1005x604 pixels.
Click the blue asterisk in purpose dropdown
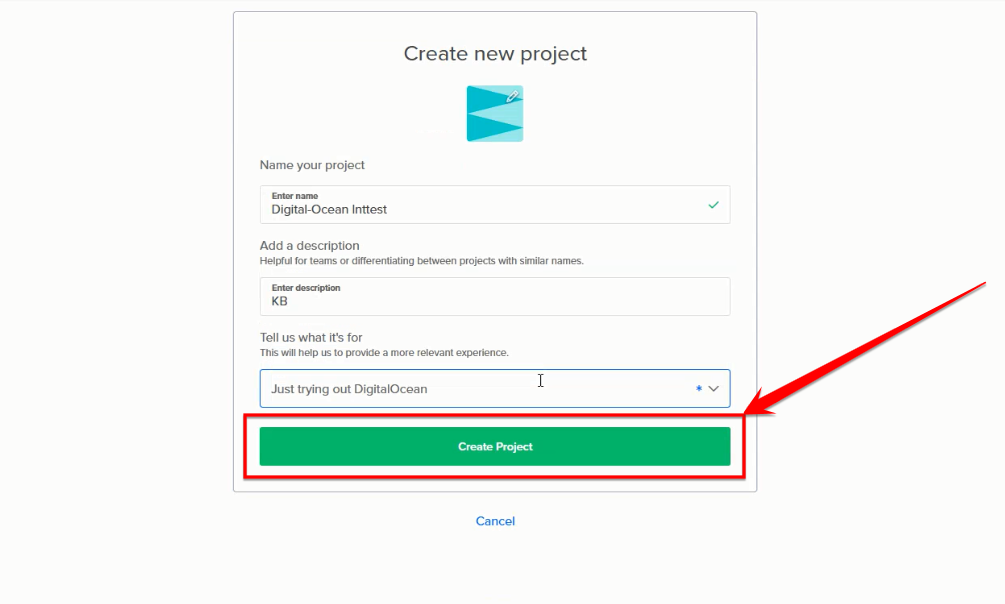pyautogui.click(x=699, y=389)
